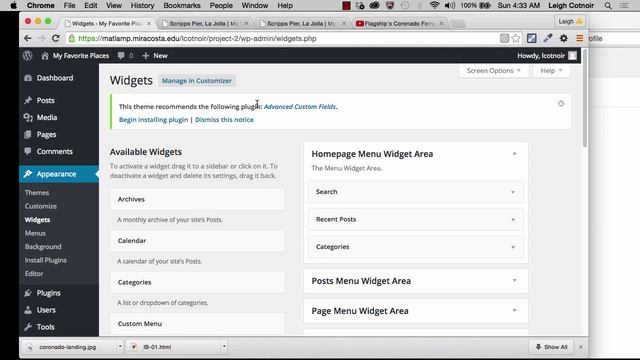Collapse Homepage Menu Widget Area

514,154
